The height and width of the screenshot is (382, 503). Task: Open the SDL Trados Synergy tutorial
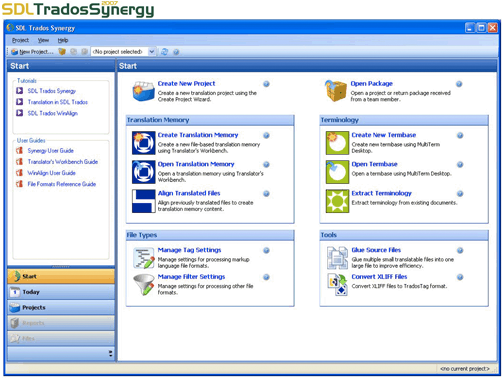pos(52,91)
